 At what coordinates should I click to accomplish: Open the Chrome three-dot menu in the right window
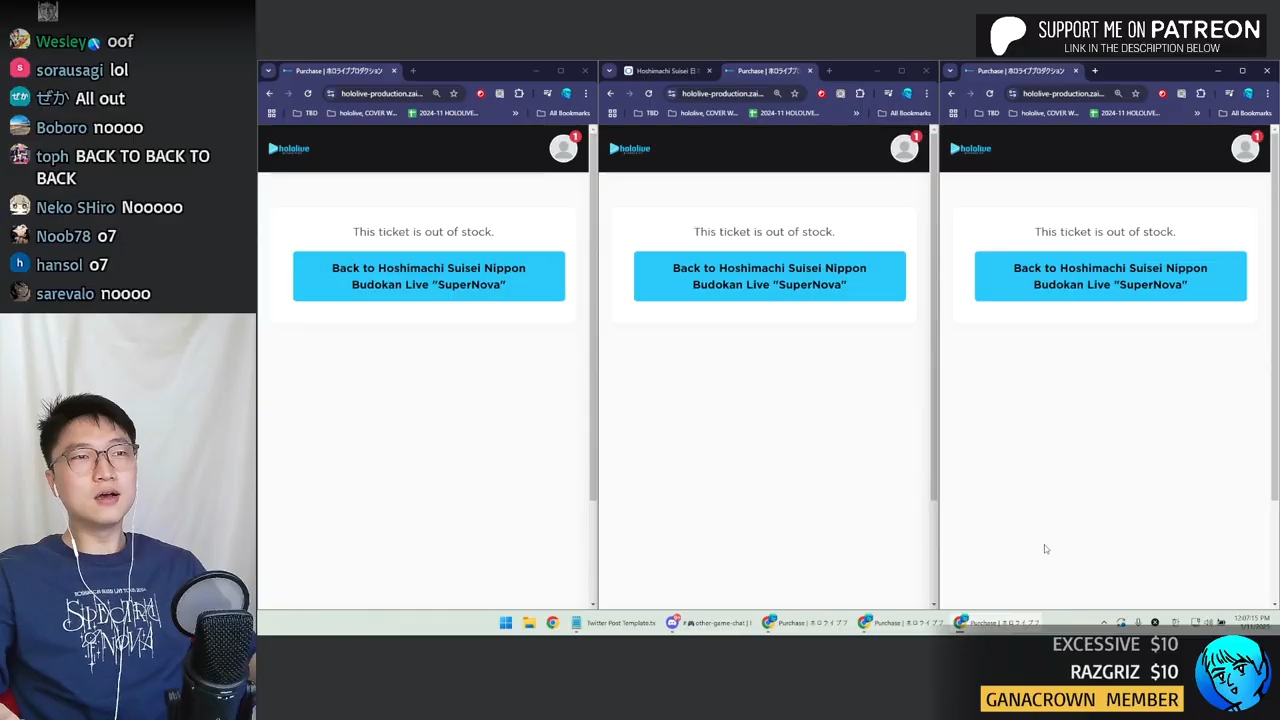click(1267, 93)
